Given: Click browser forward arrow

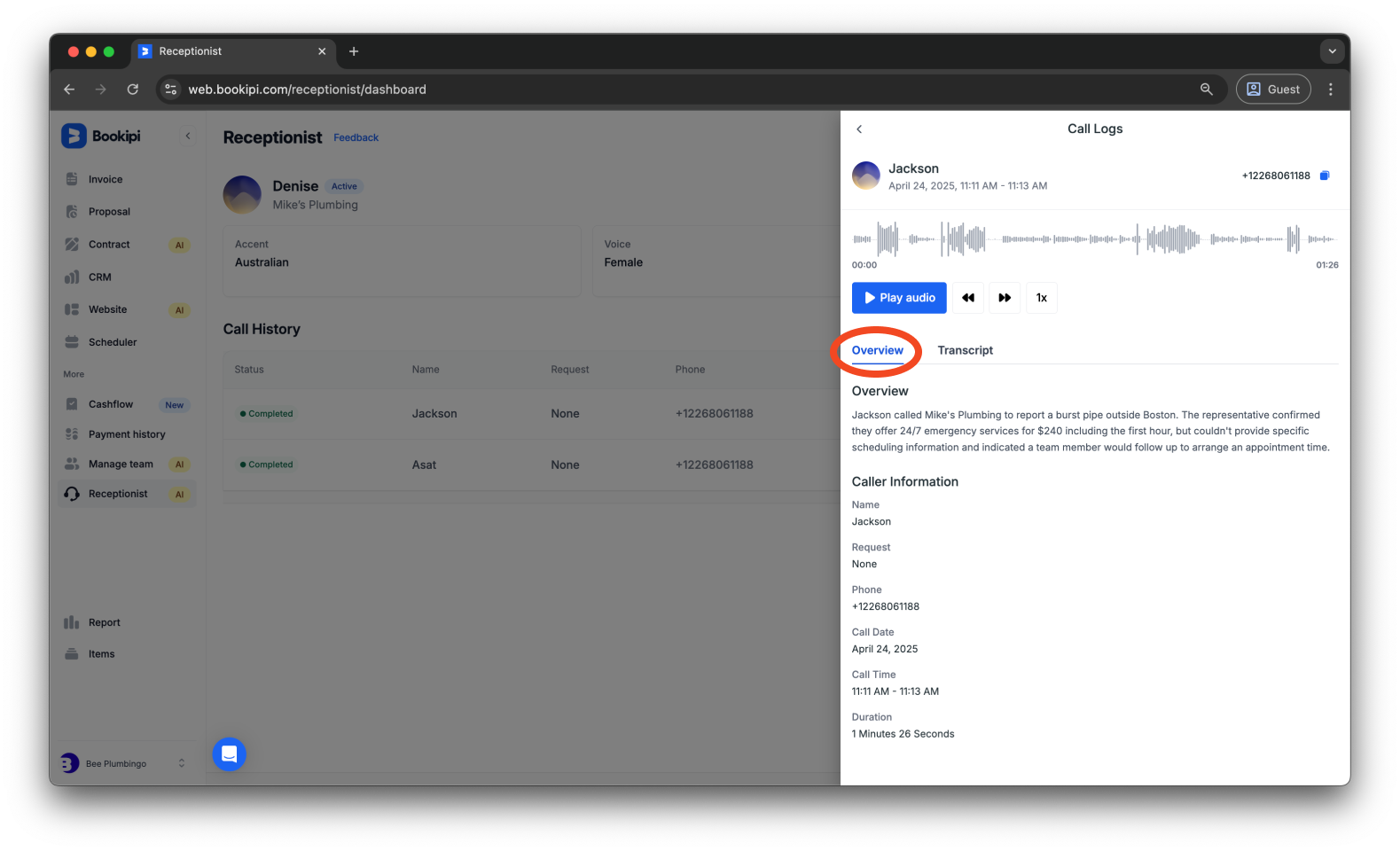Looking at the screenshot, I should coord(100,89).
